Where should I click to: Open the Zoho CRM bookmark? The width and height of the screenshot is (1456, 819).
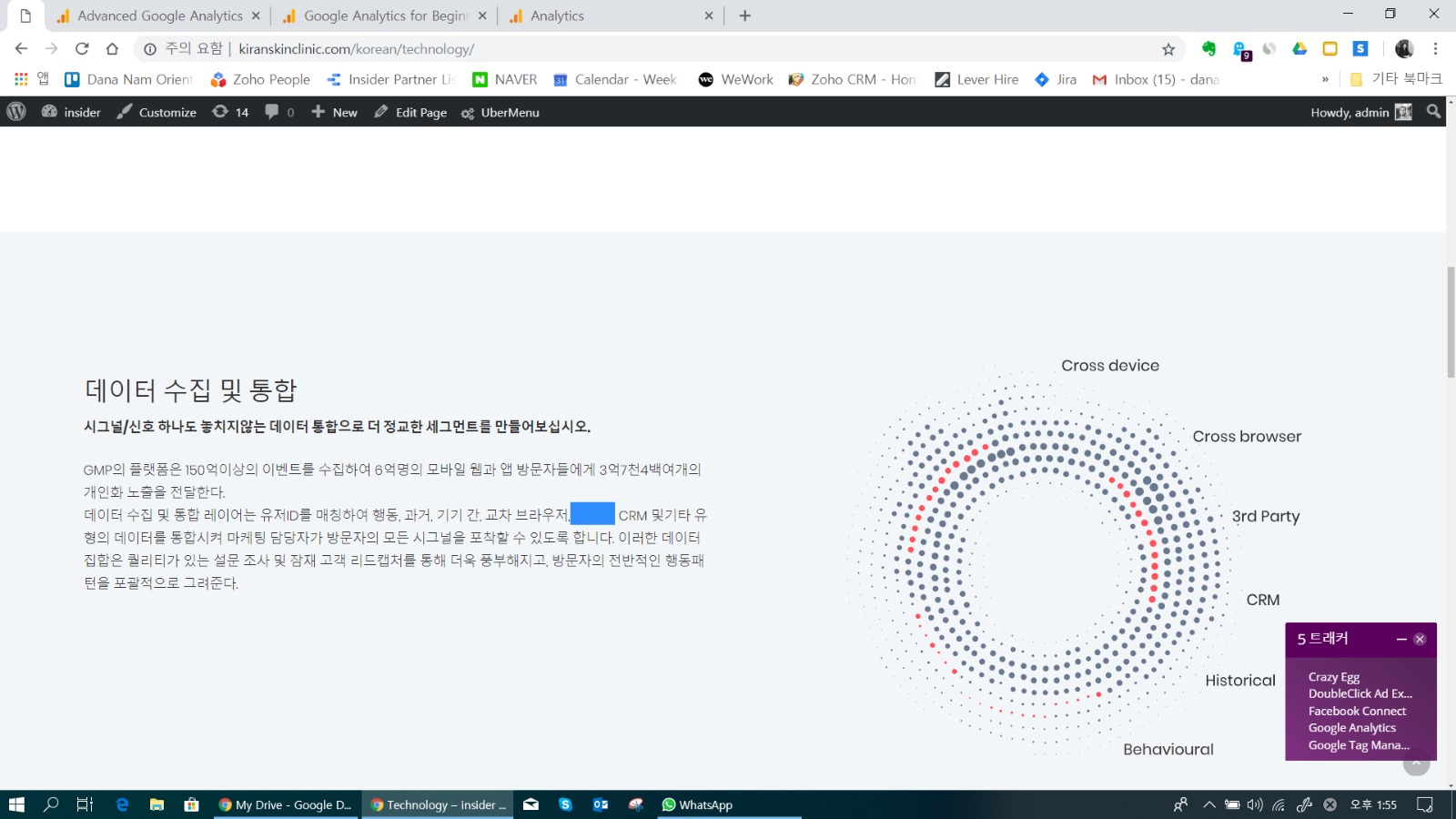pyautogui.click(x=853, y=80)
